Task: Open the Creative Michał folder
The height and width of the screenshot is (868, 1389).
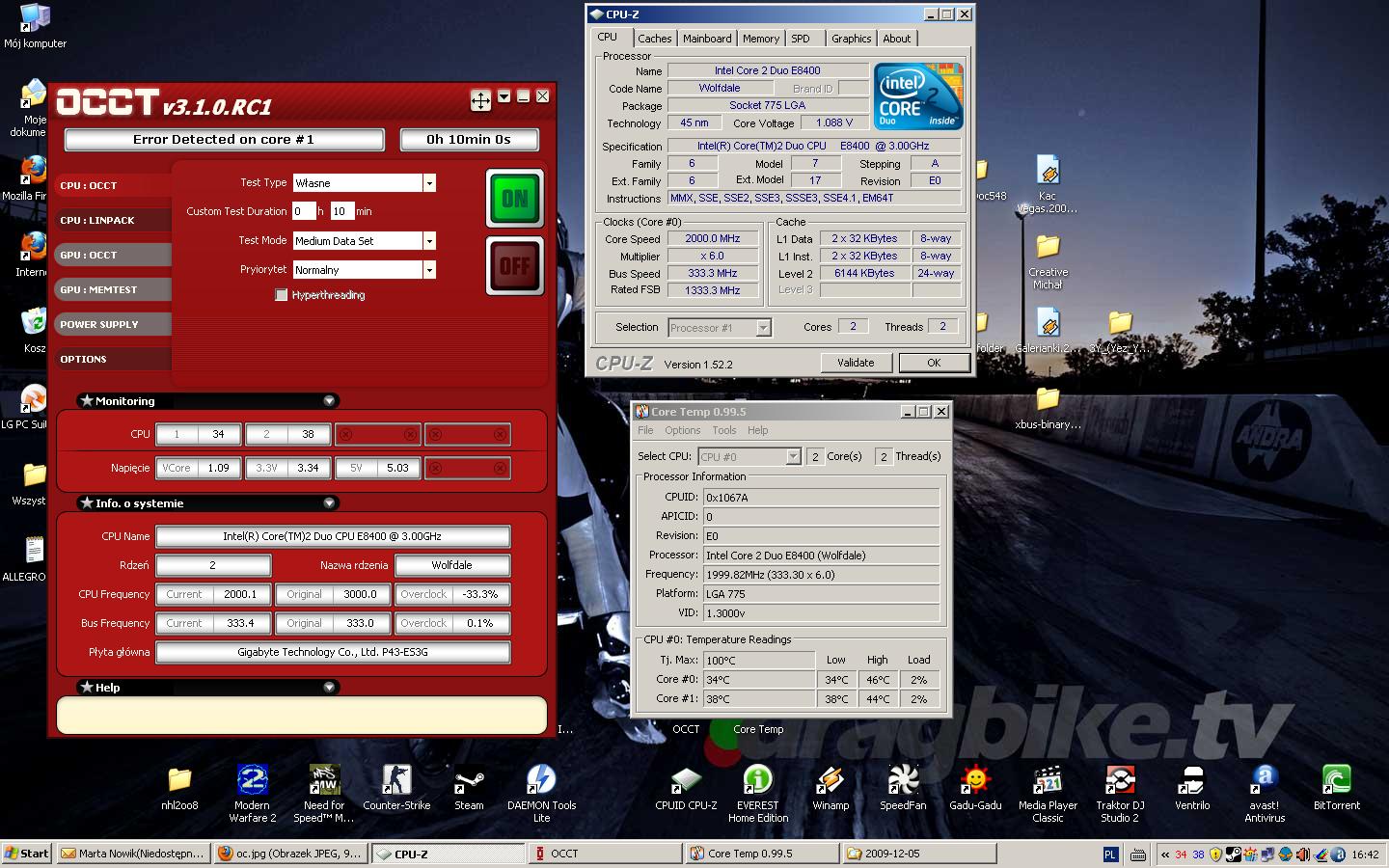Action: [1048, 260]
